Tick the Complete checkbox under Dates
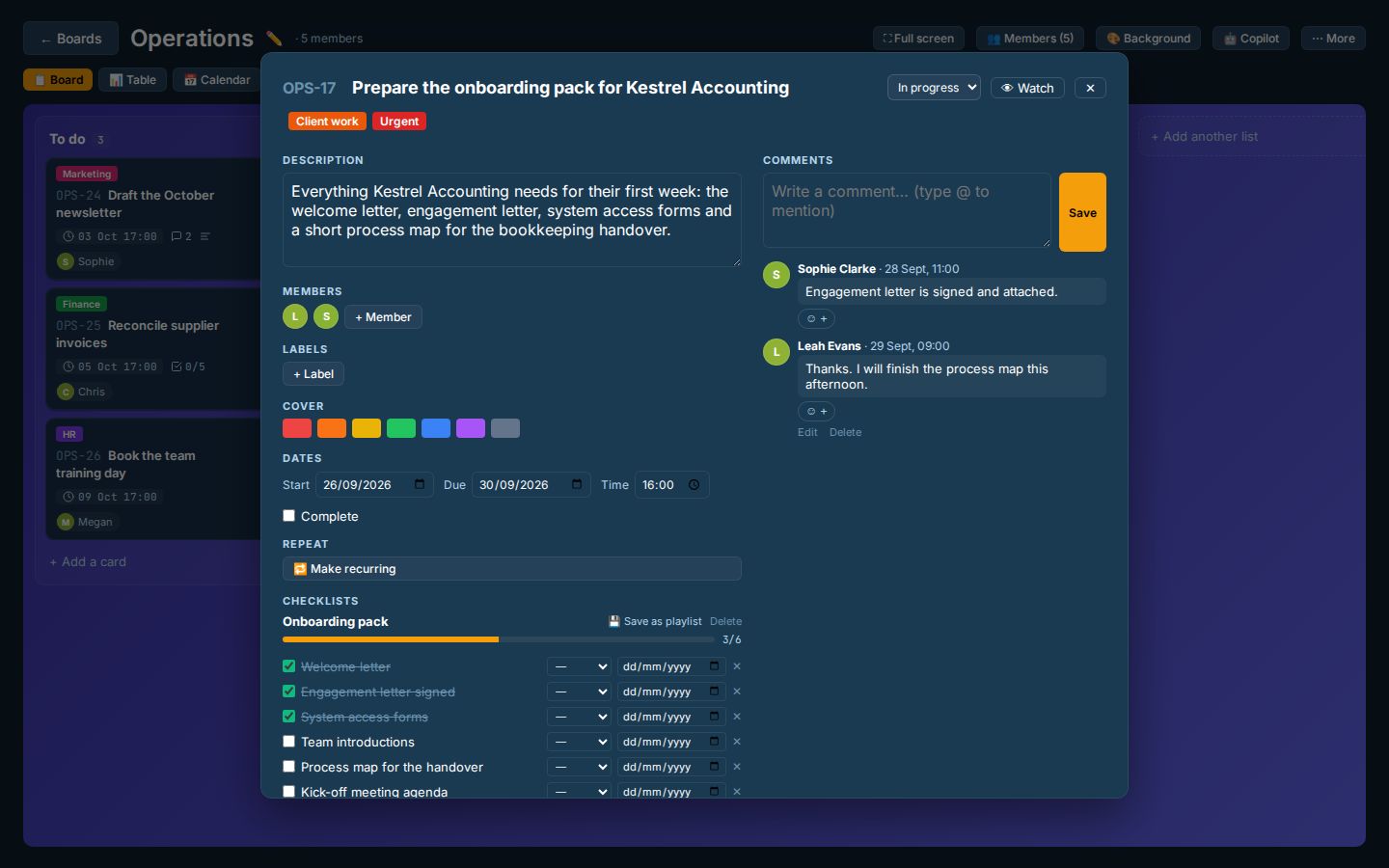This screenshot has width=1389, height=868. (288, 516)
